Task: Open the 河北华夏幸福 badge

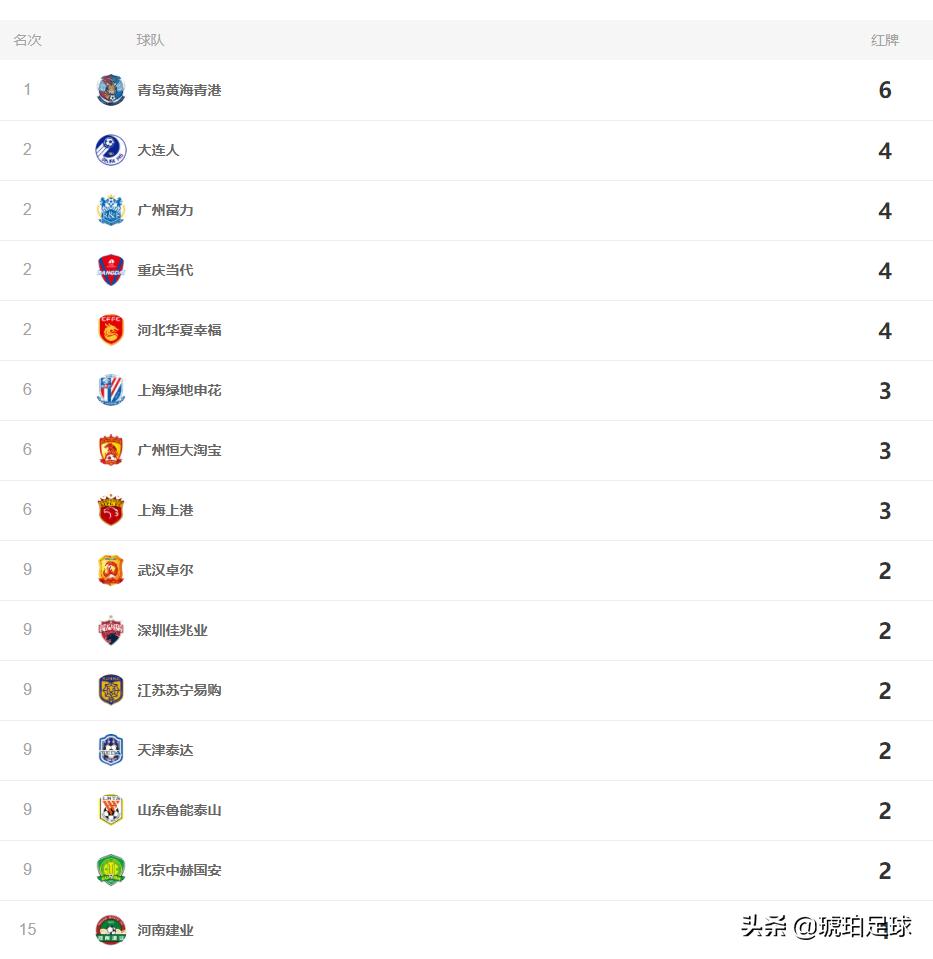Action: [111, 330]
